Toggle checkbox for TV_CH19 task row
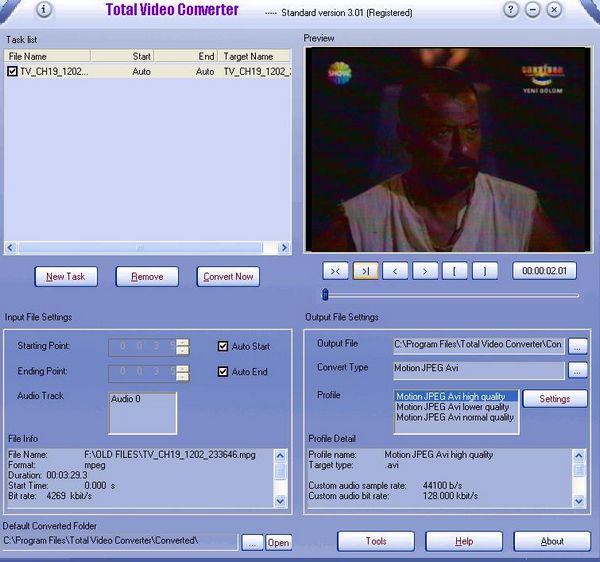Screen dimensions: 600x562 pos(12,72)
